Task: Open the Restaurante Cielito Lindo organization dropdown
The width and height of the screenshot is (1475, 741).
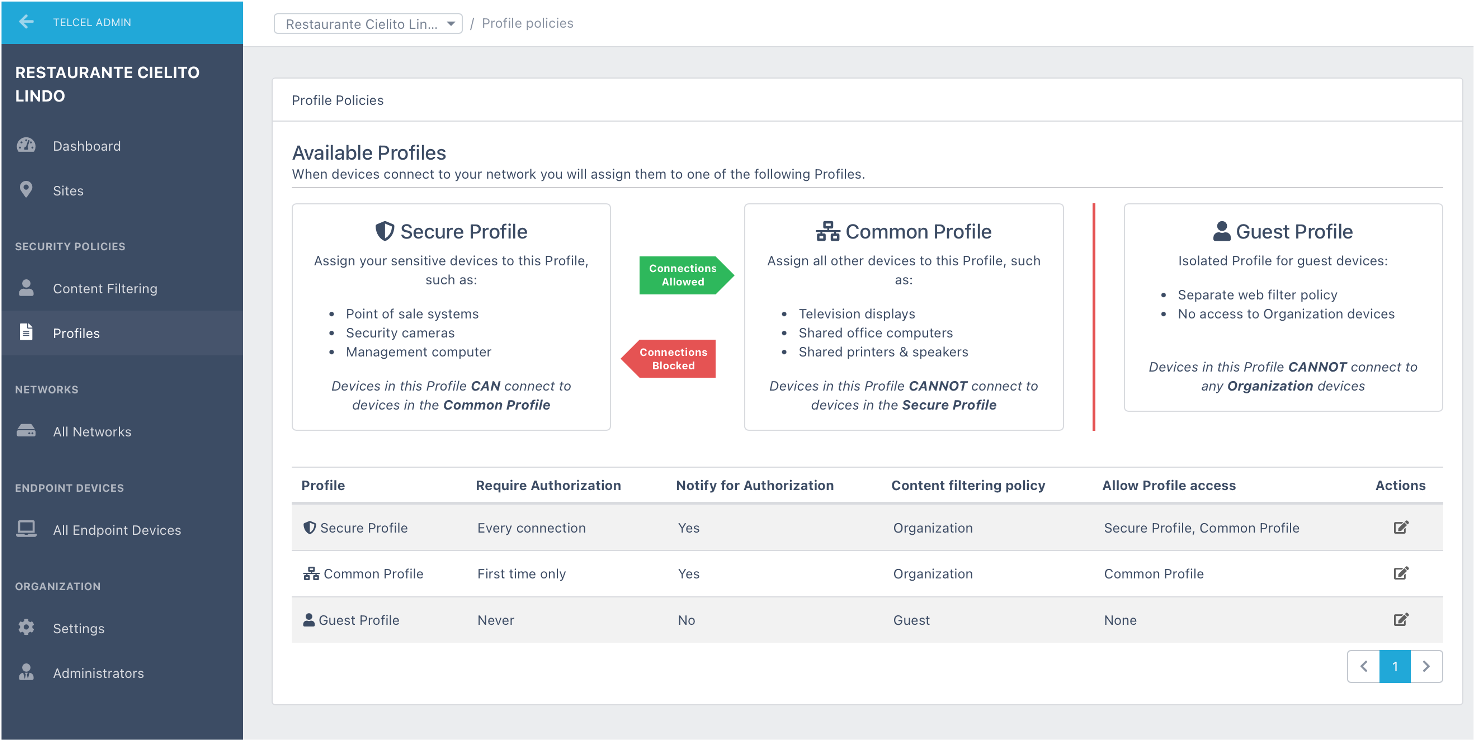Action: click(x=368, y=23)
